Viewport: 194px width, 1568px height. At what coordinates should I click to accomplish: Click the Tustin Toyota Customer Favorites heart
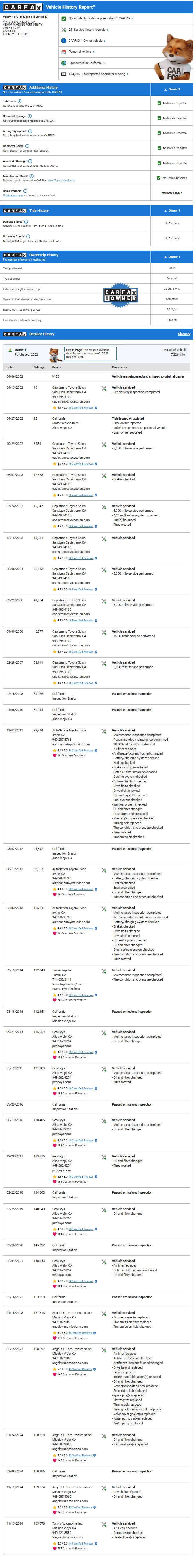click(54, 1000)
